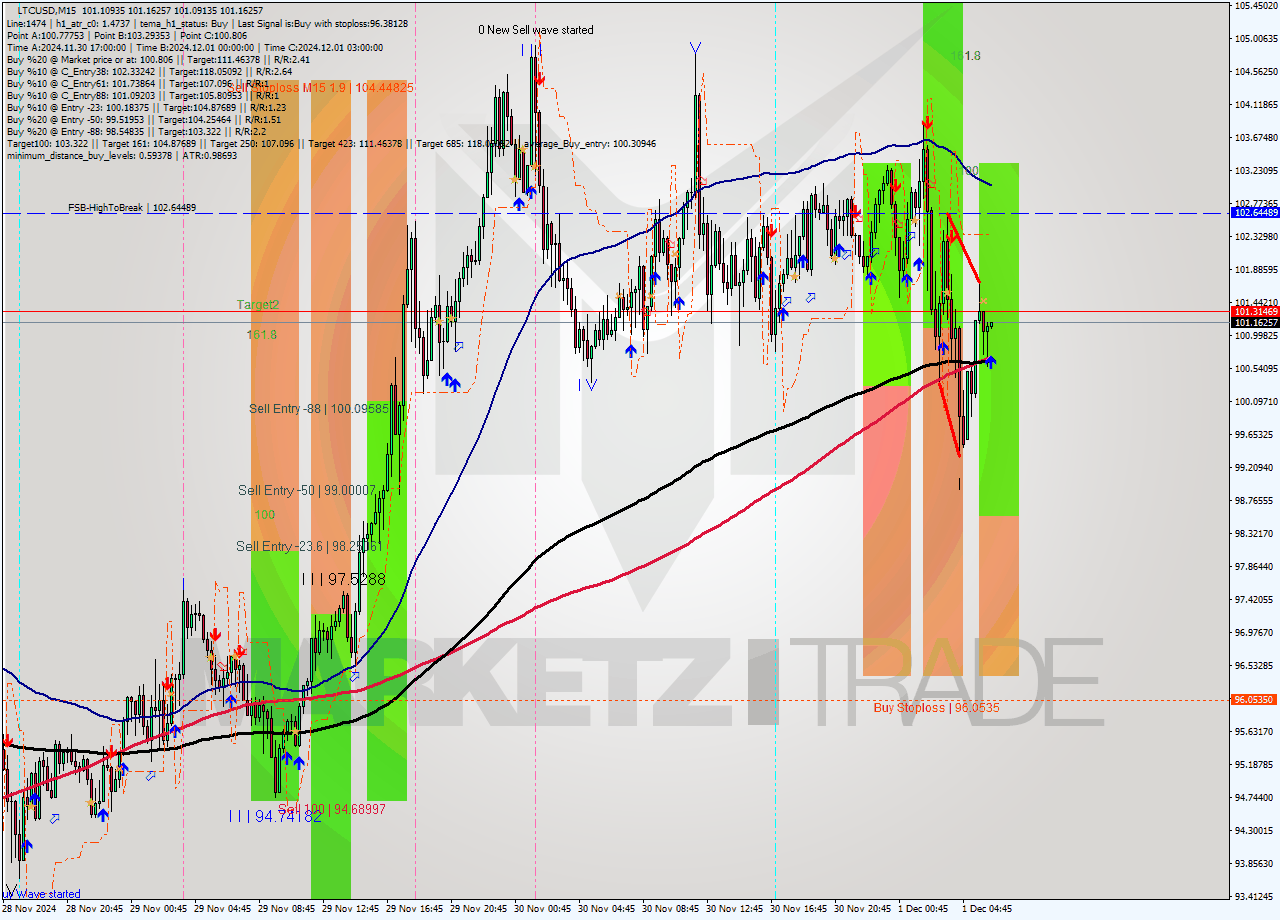Viewport: 1280px width, 920px height.
Task: Click the 'Sell Entry -50 | 99.00007' label
Action: [x=307, y=490]
